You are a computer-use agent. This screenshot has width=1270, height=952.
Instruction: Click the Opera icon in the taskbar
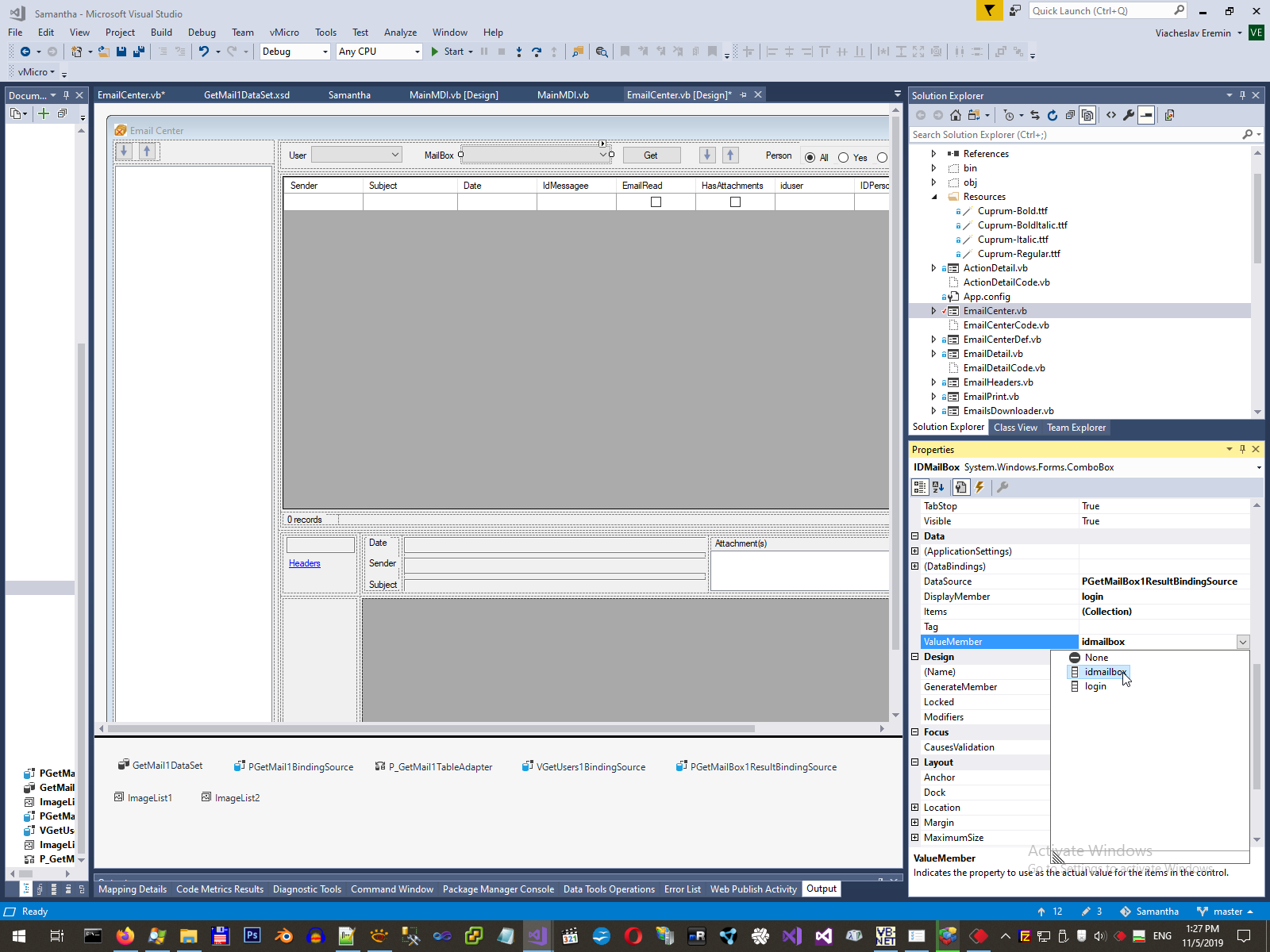(633, 936)
